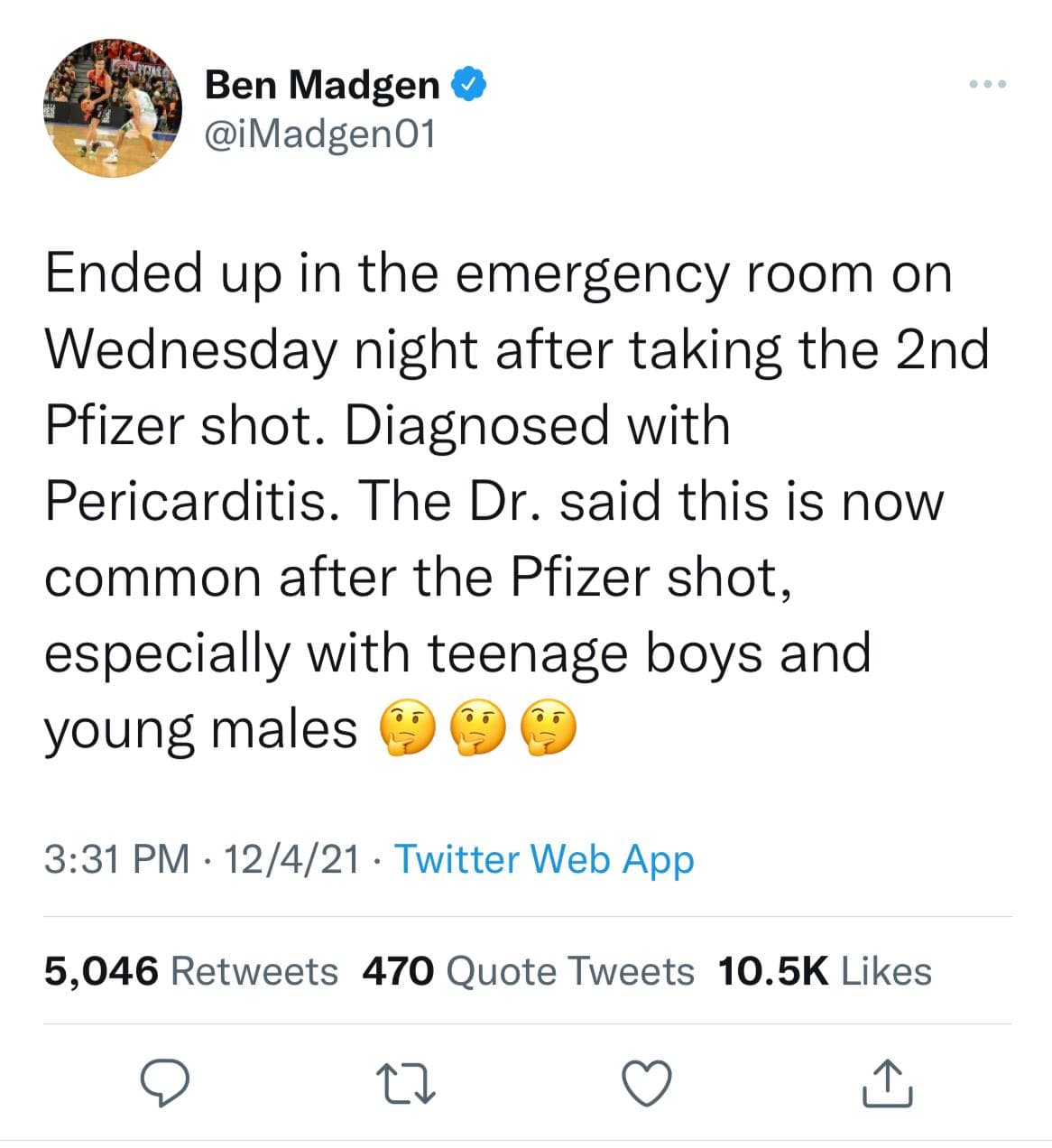Open the @iMadgen01 handle link
The width and height of the screenshot is (1052, 1148).
pos(320,134)
